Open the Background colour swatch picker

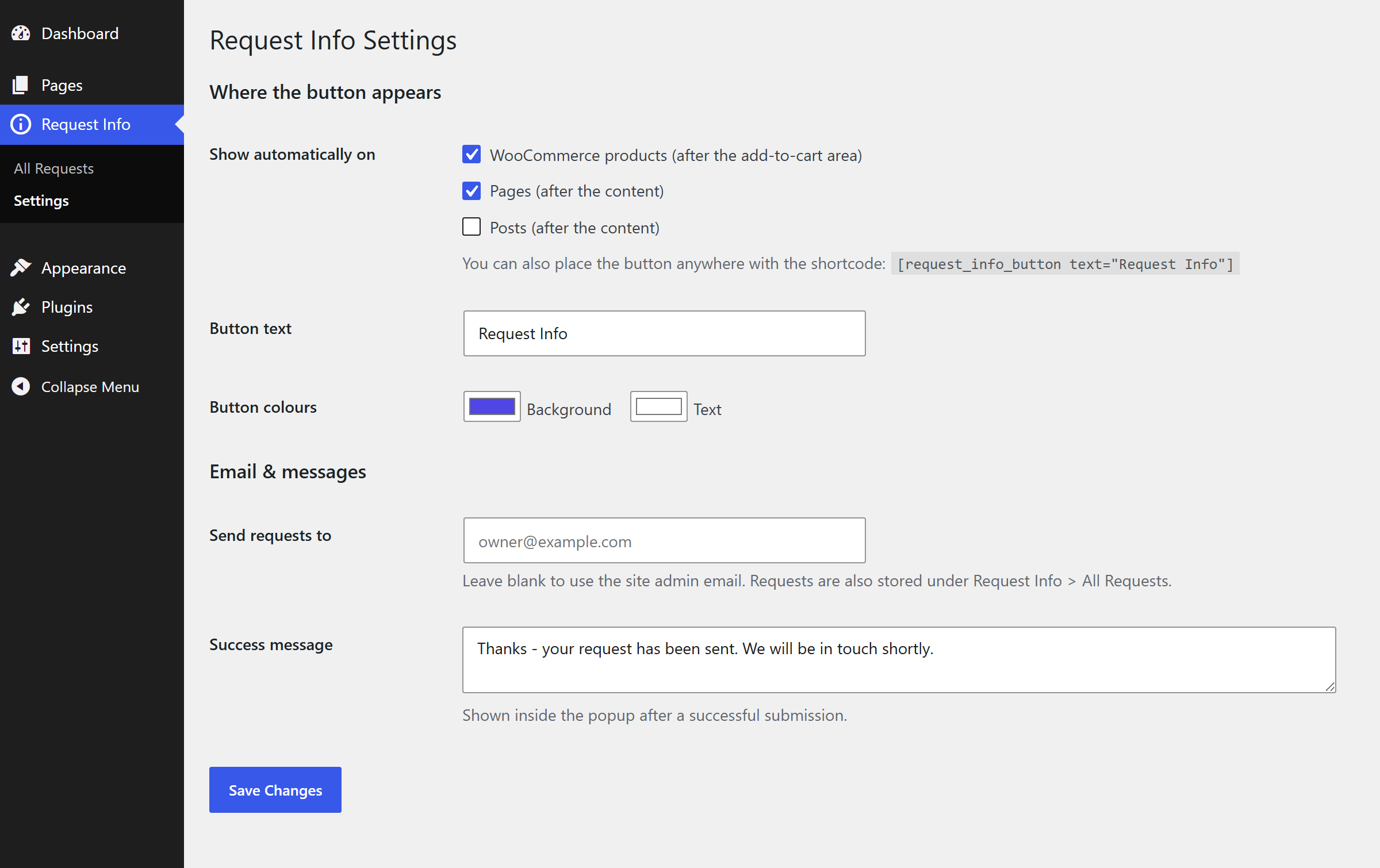[x=492, y=406]
